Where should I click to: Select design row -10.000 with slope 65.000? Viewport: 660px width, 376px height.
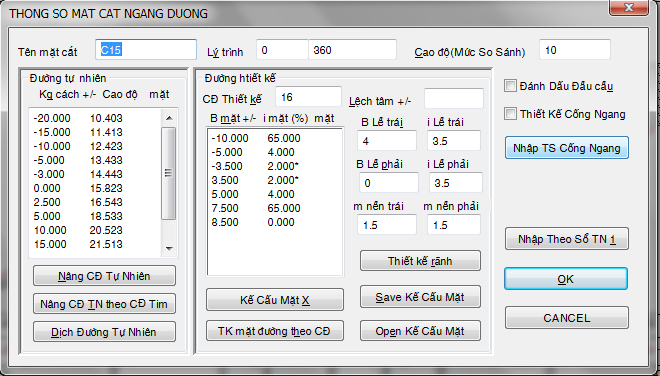click(x=274, y=138)
